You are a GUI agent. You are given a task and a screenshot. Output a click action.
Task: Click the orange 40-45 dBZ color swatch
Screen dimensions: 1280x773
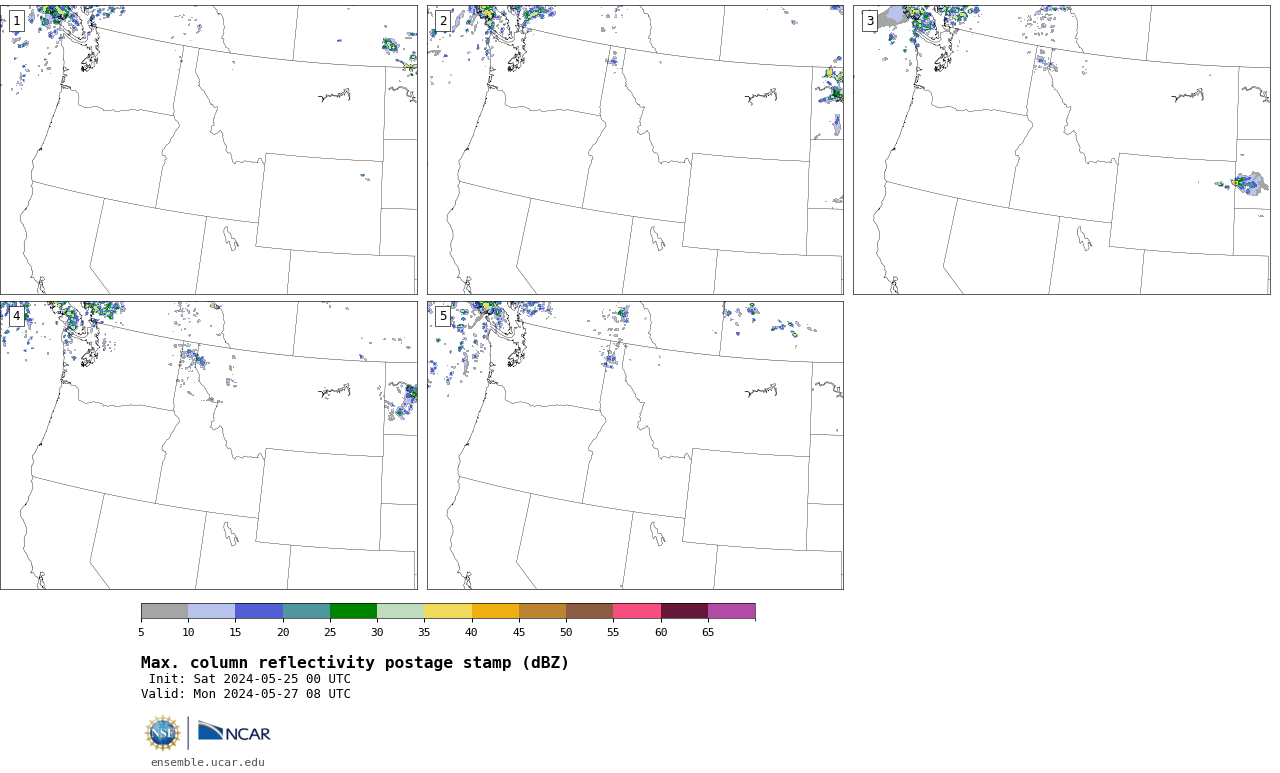pyautogui.click(x=495, y=611)
